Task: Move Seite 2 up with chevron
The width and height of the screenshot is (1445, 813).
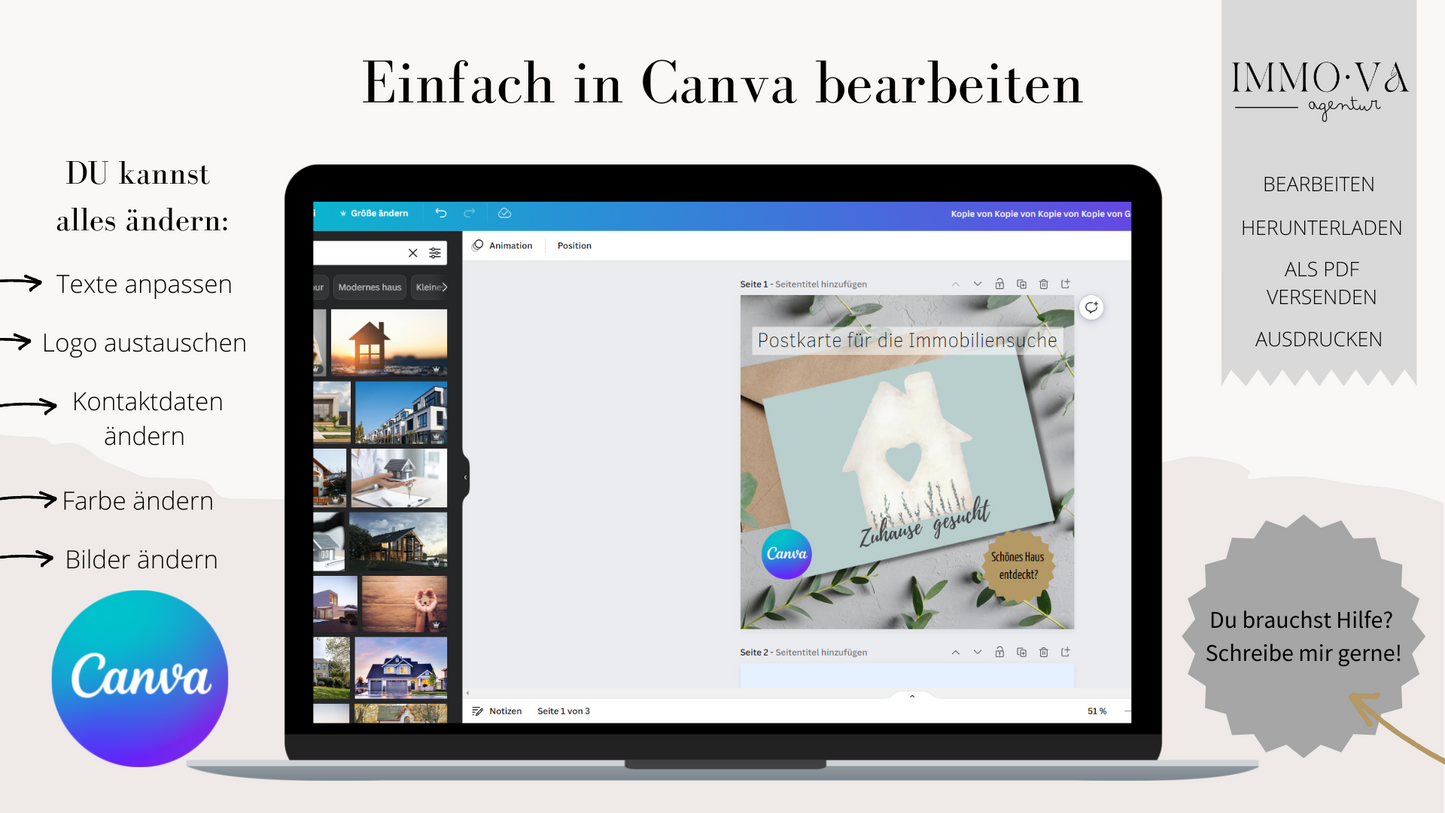Action: point(955,652)
